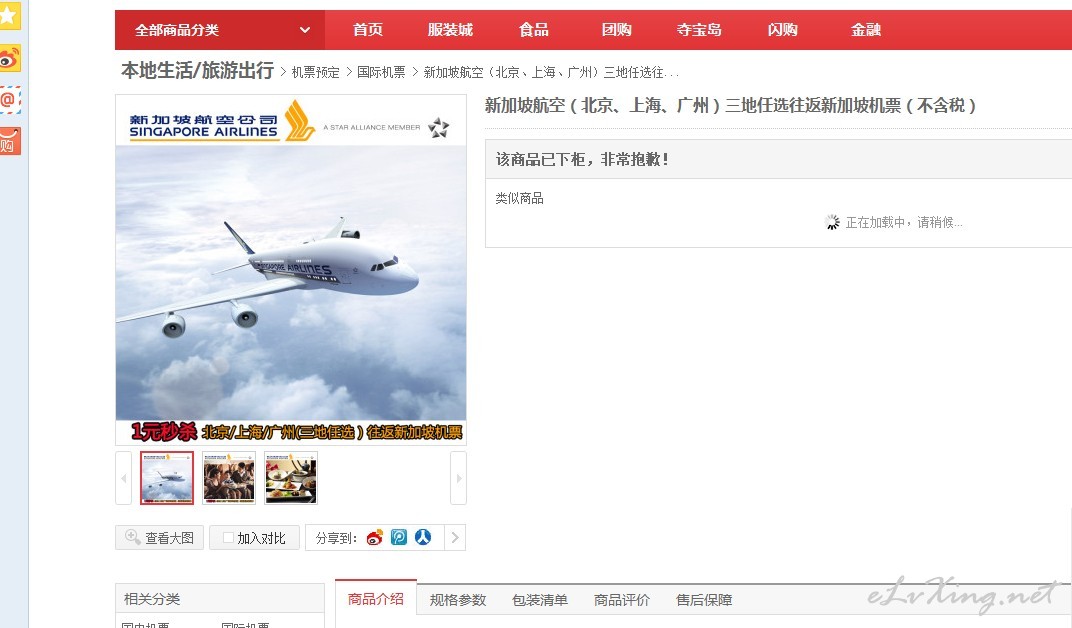Click the yellow star favorites icon in sidebar

[9, 15]
